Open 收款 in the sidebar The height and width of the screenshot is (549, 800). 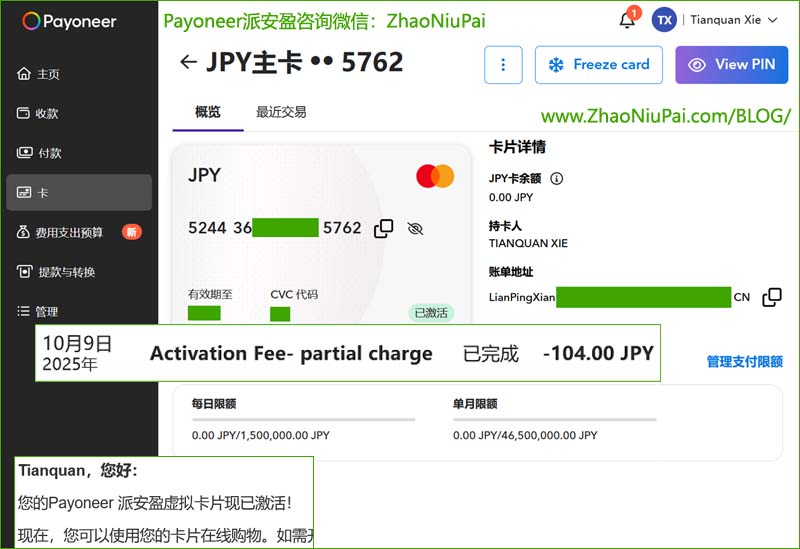click(x=48, y=114)
